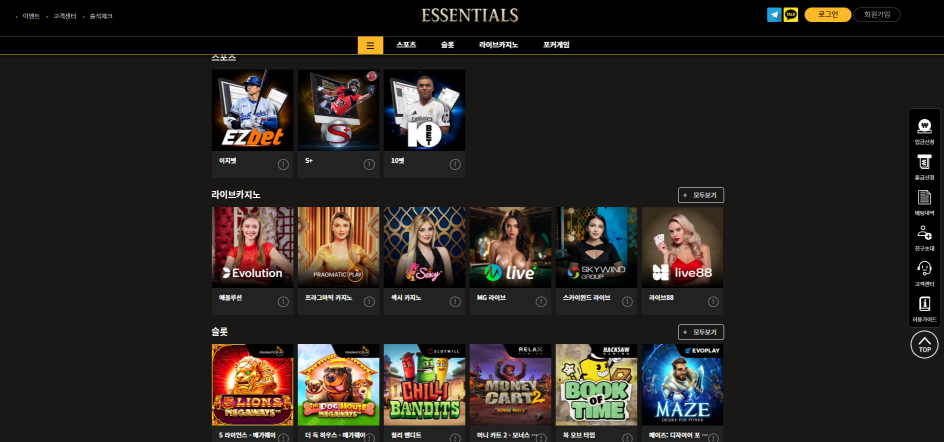Open the usage guide (이용가이드) sidebar icon
The image size is (944, 442).
(924, 309)
